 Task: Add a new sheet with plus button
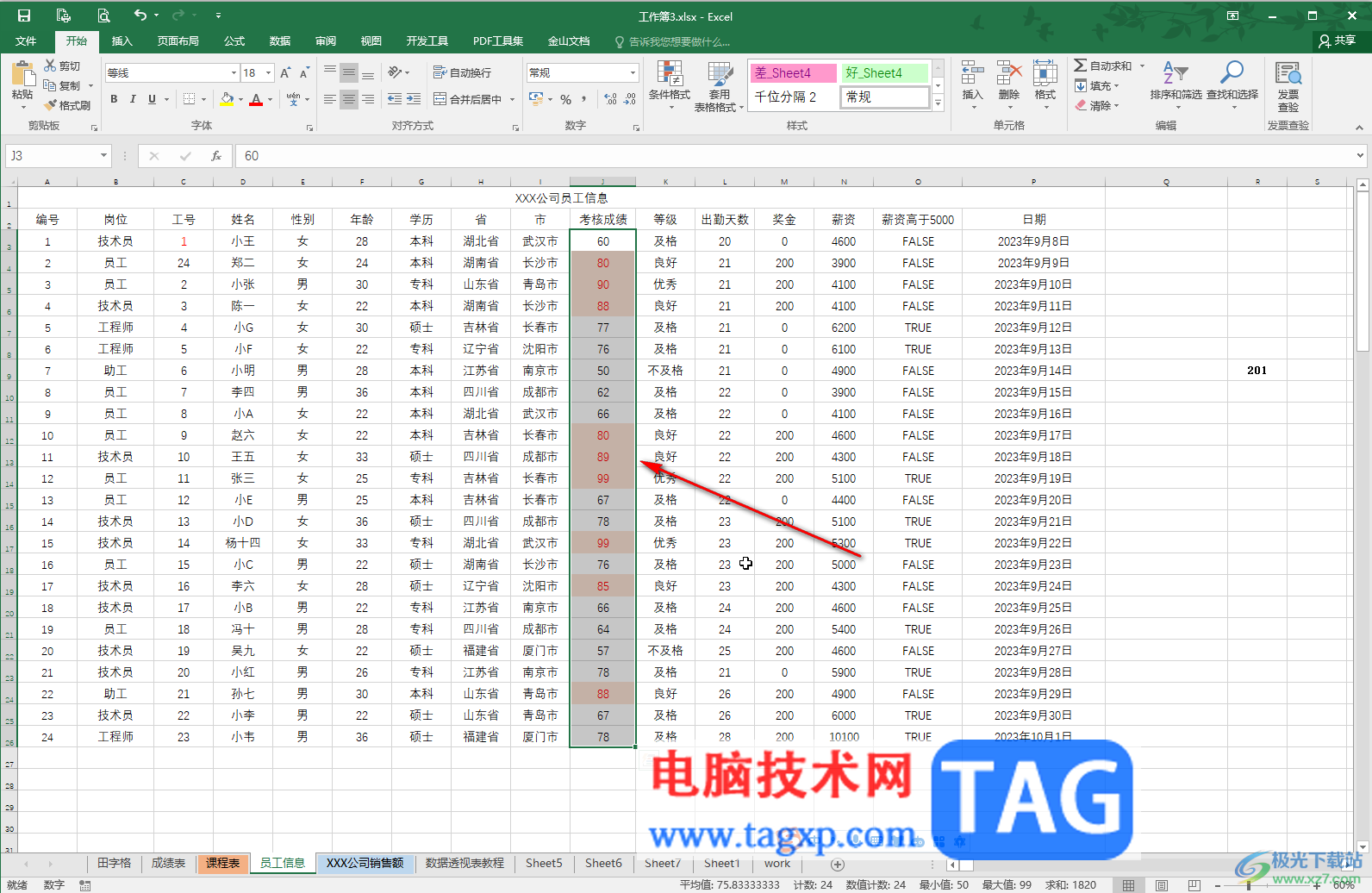[x=838, y=865]
